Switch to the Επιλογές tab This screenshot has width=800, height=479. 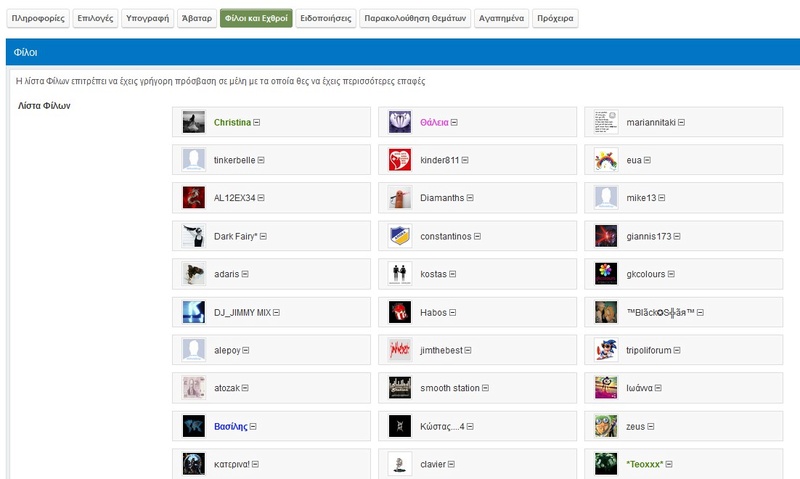point(95,18)
